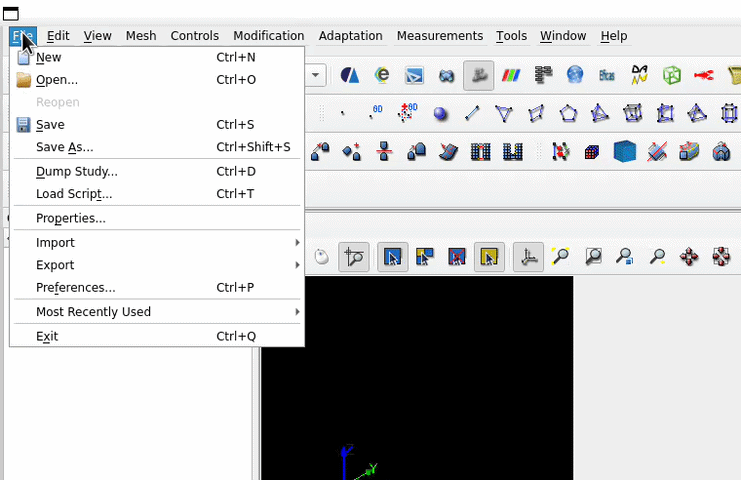Activate the Panning four-arrow tool
Viewport: 741px width, 480px height.
689,257
